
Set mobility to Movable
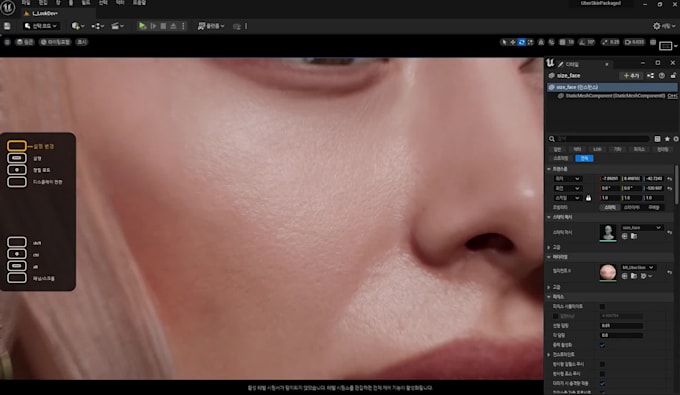click(x=654, y=207)
